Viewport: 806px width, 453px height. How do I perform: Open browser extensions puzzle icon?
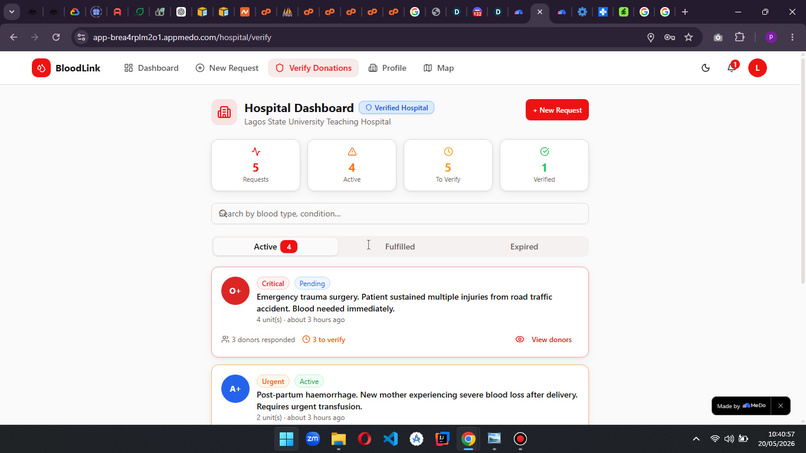click(739, 37)
